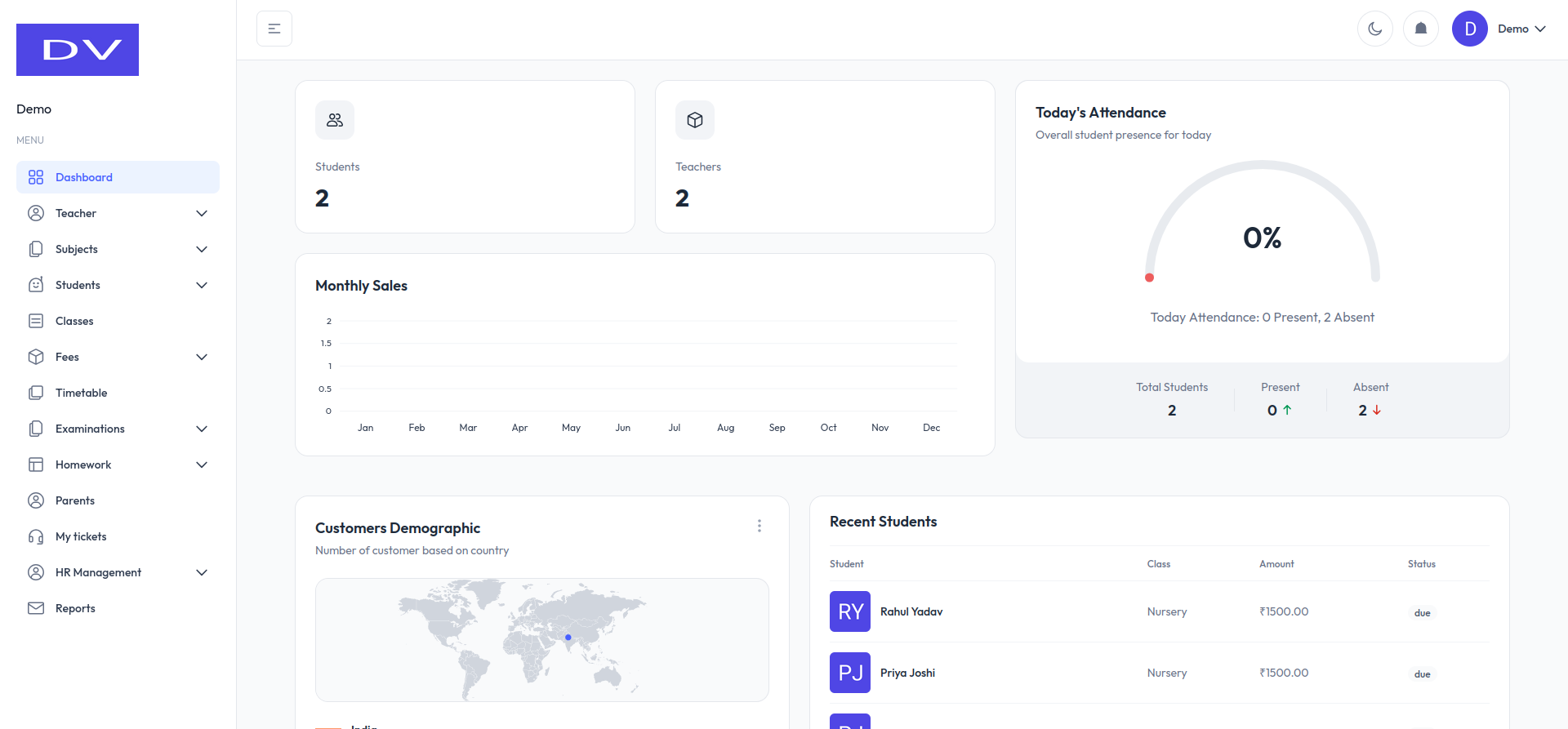Click the Students sidebar icon

(36, 285)
